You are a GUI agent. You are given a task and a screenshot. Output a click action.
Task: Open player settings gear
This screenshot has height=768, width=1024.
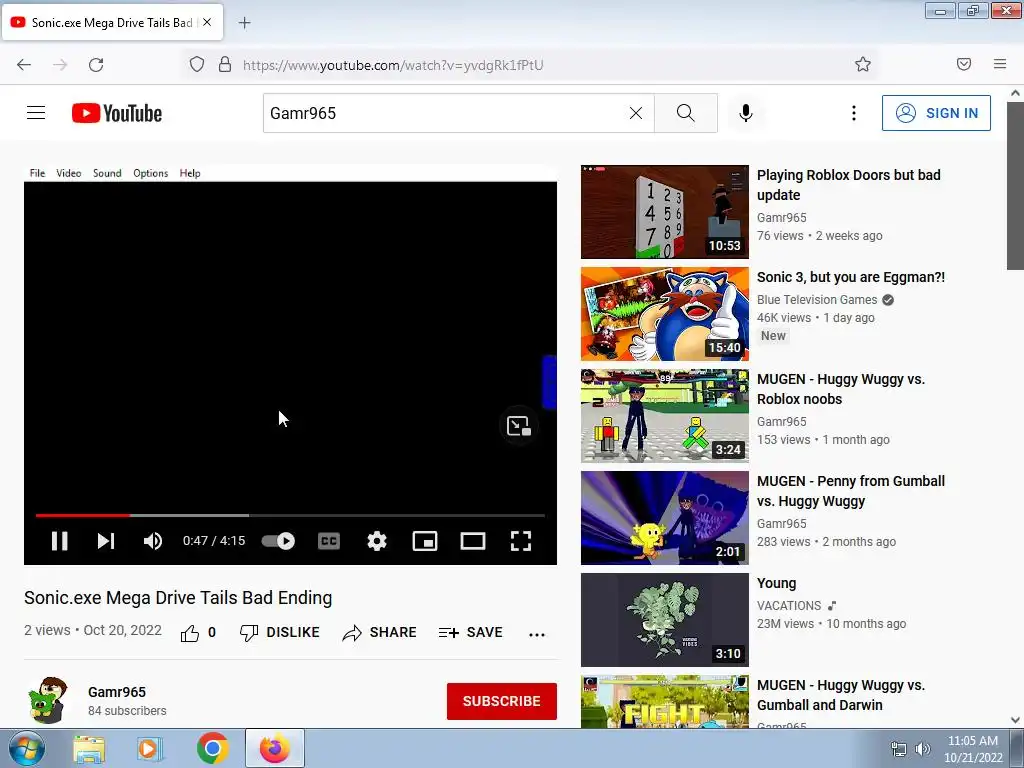(377, 541)
